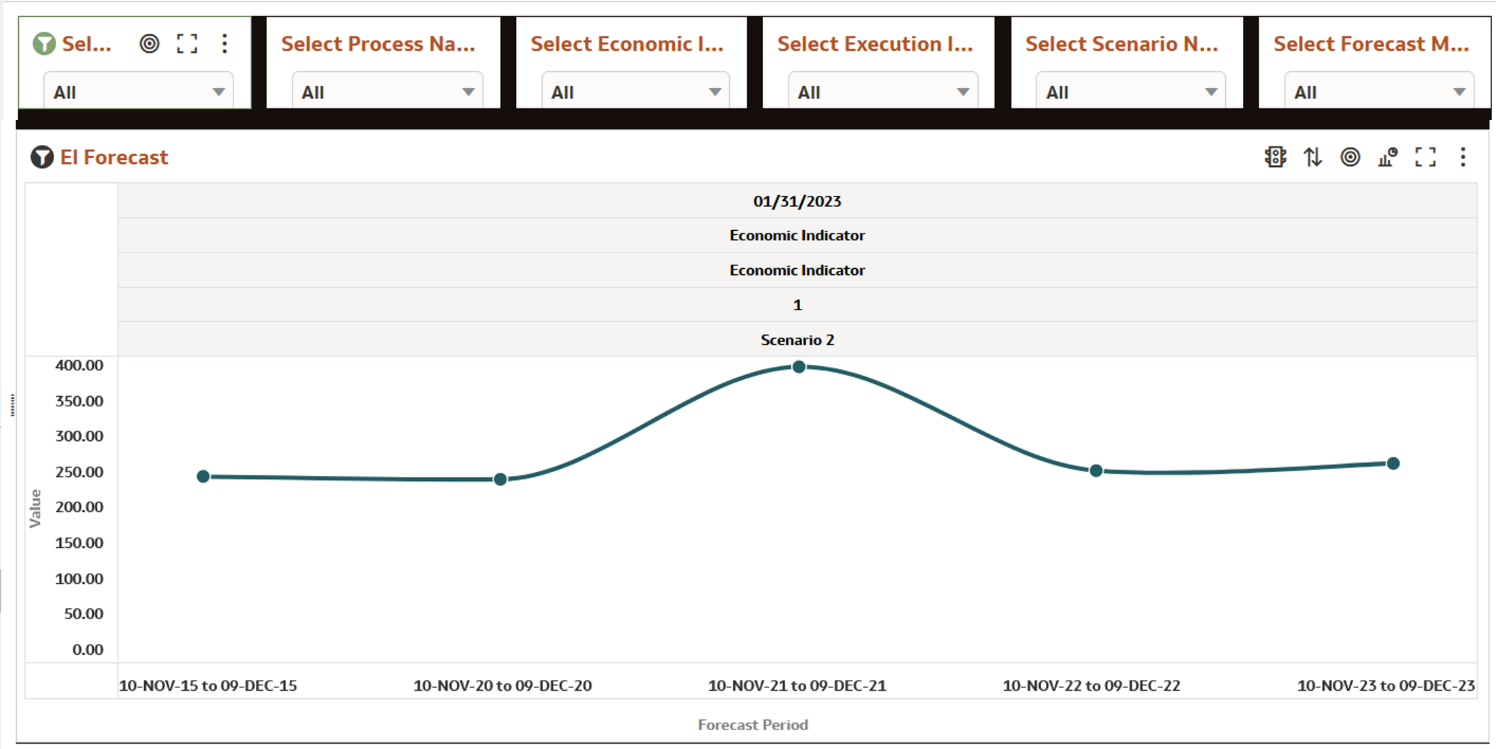Click the Select Scenario Name filter title
This screenshot has height=749, width=1496.
point(1124,44)
